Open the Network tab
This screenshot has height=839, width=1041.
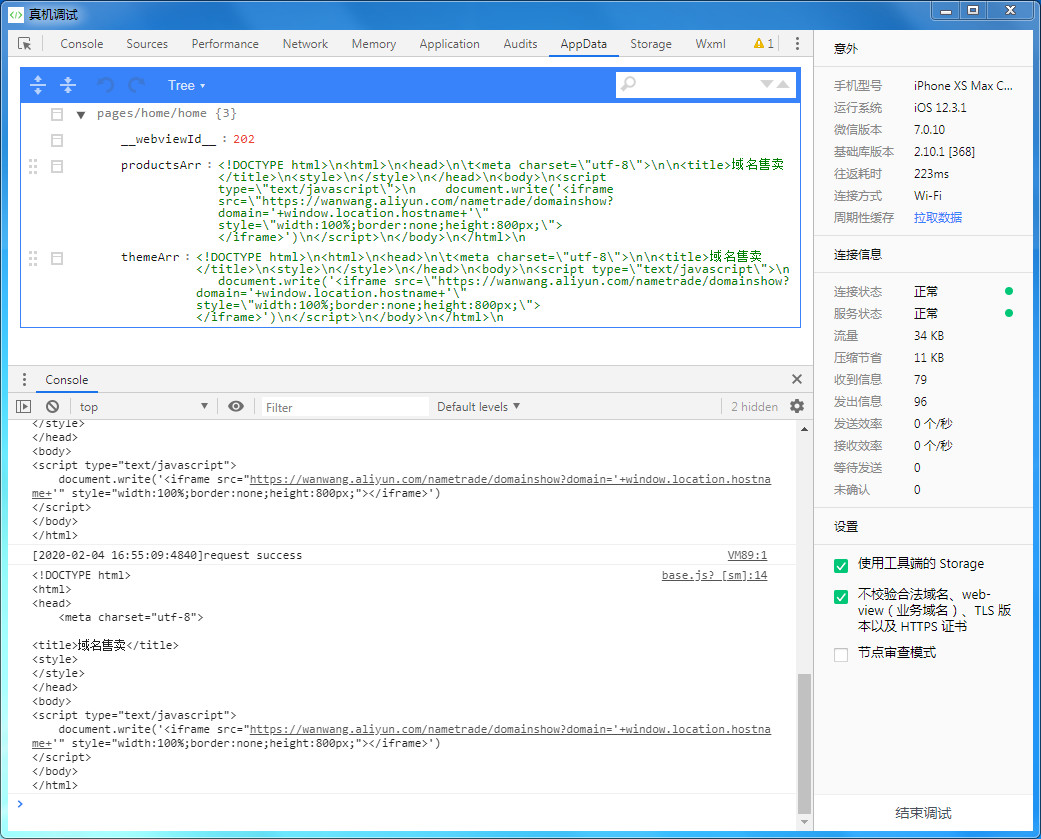tap(305, 44)
